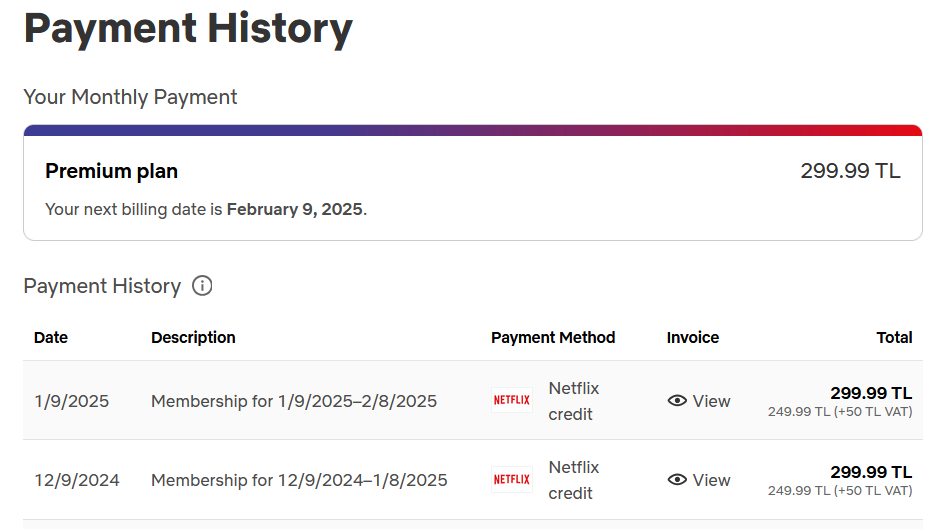The height and width of the screenshot is (529, 950).
Task: Click the Premium plan title
Action: pyautogui.click(x=111, y=171)
